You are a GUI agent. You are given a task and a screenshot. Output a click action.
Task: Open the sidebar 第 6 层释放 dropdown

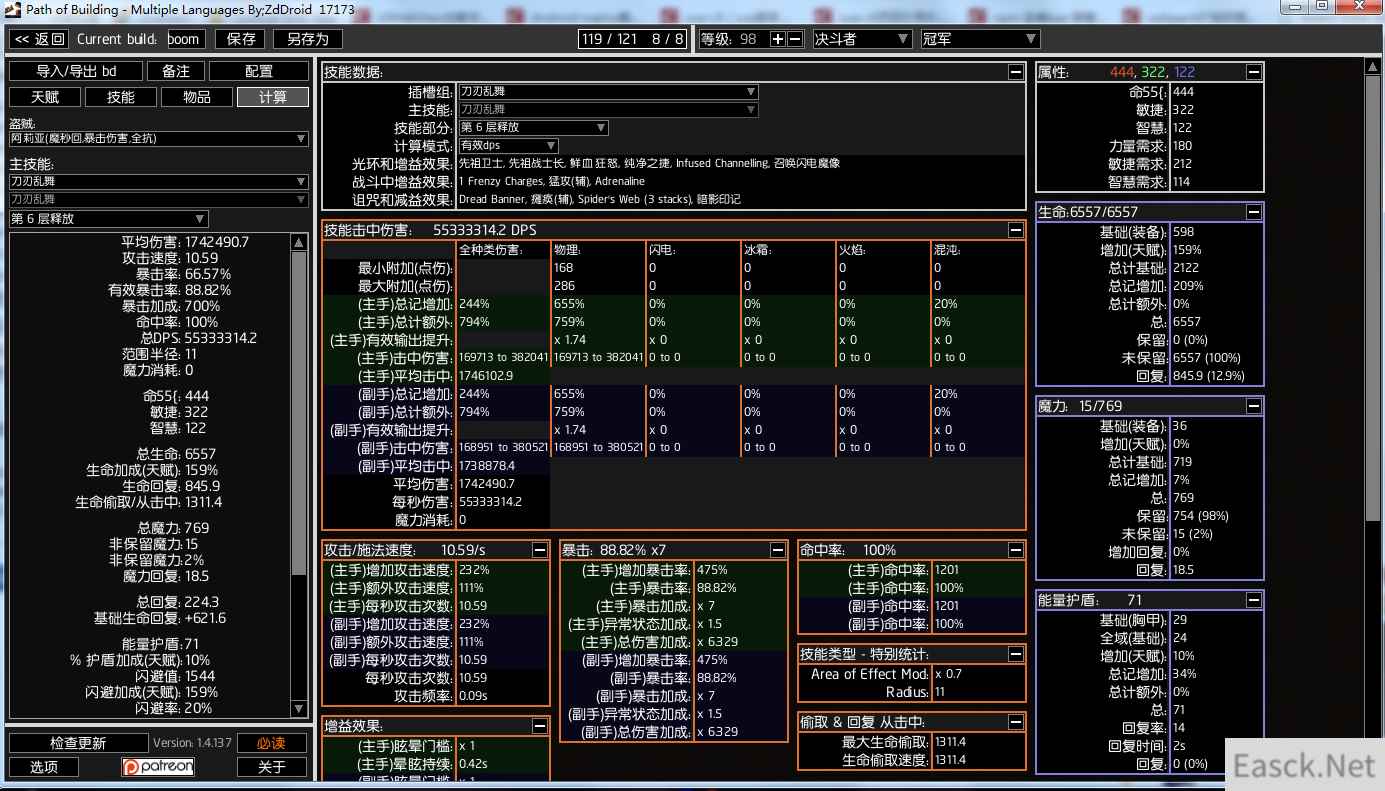coord(109,219)
